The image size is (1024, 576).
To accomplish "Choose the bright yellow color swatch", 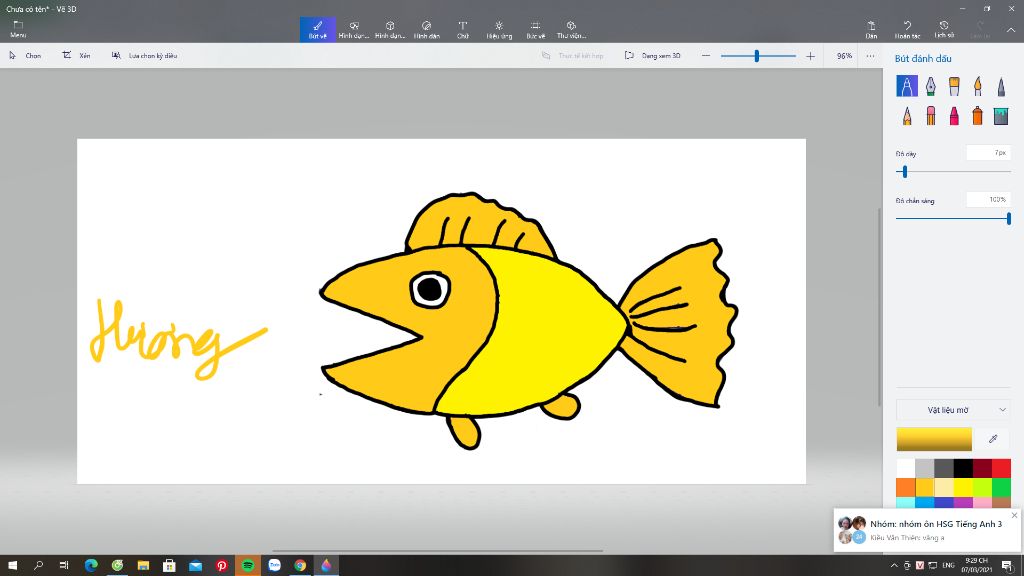I will click(x=963, y=487).
